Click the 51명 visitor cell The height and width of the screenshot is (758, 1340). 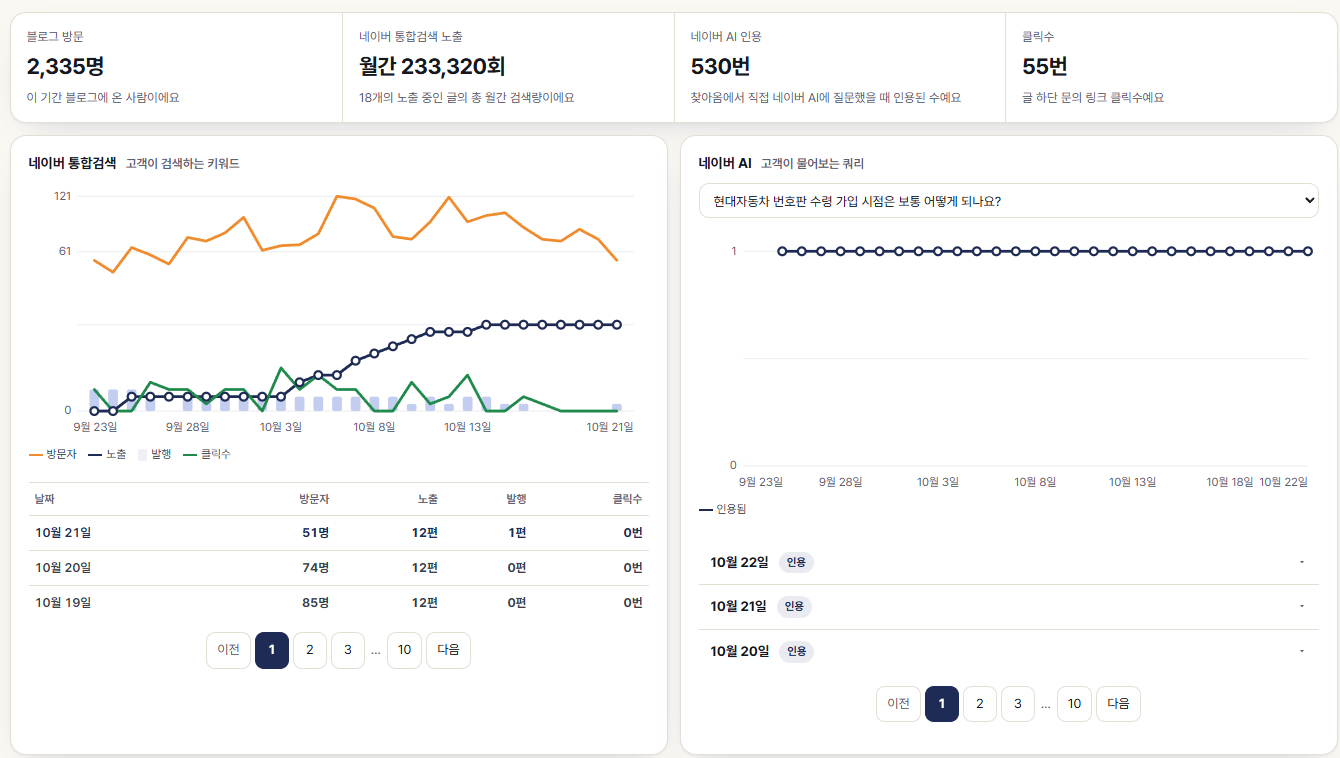click(316, 533)
